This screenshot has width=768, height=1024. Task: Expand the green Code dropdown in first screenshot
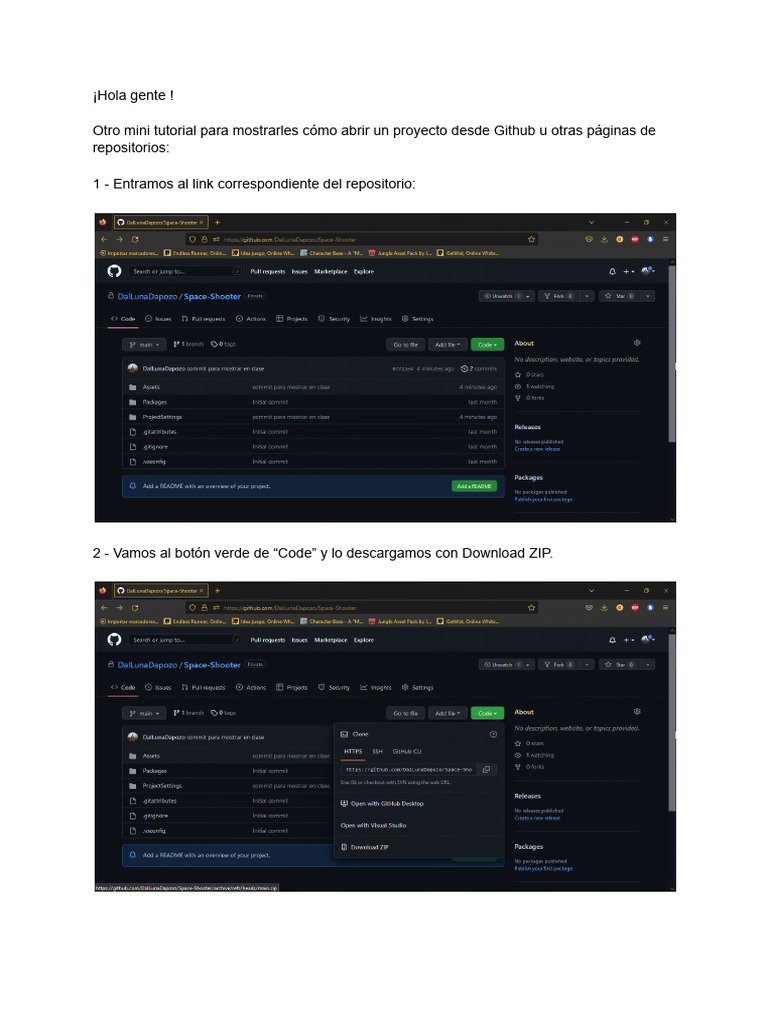[x=487, y=344]
